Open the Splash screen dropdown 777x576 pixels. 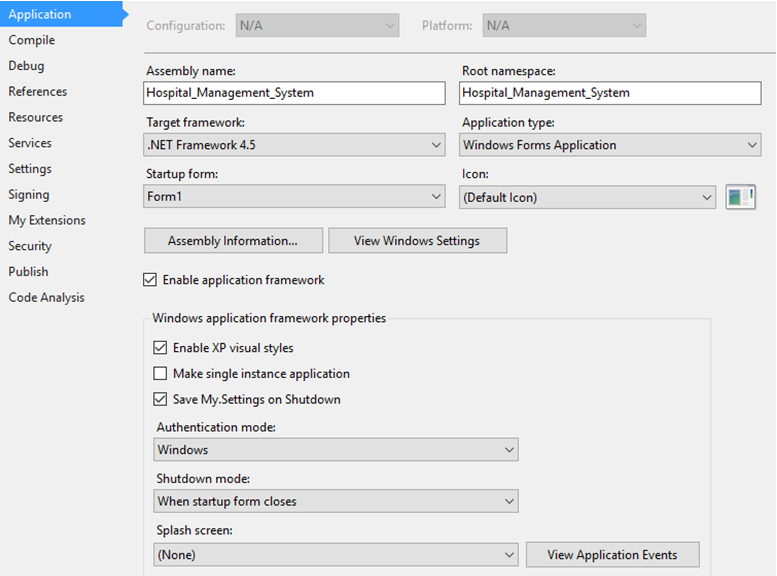(x=336, y=555)
